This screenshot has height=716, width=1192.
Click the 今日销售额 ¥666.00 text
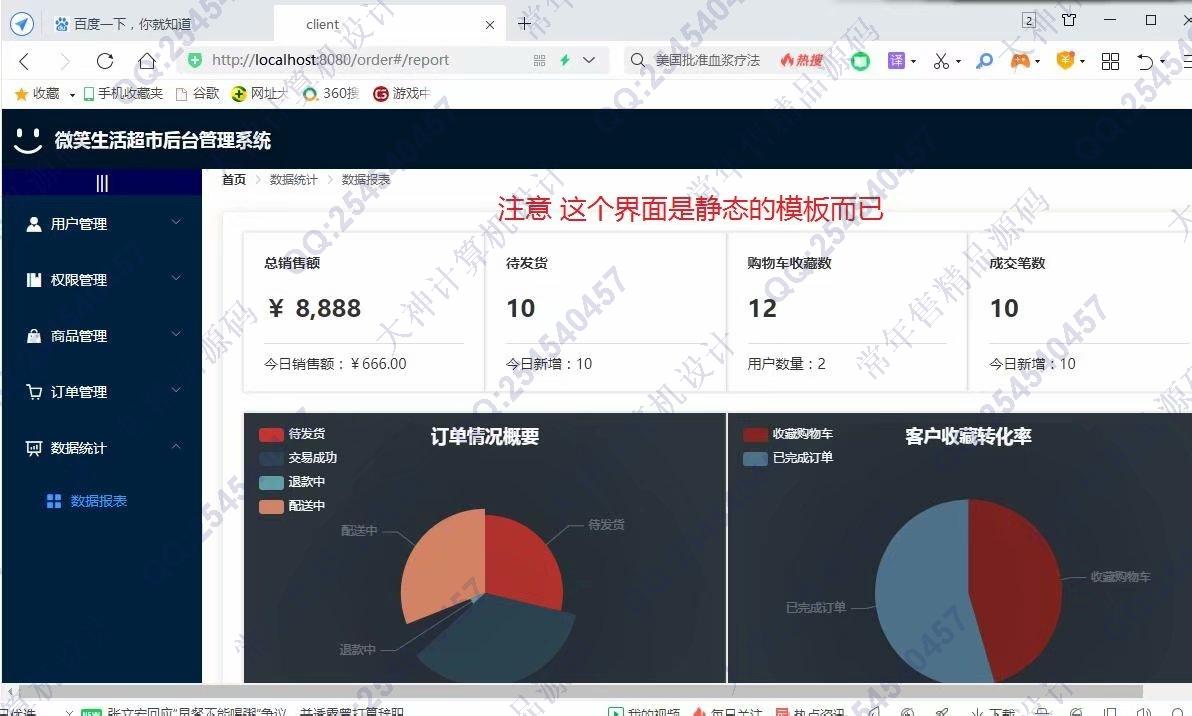click(335, 364)
